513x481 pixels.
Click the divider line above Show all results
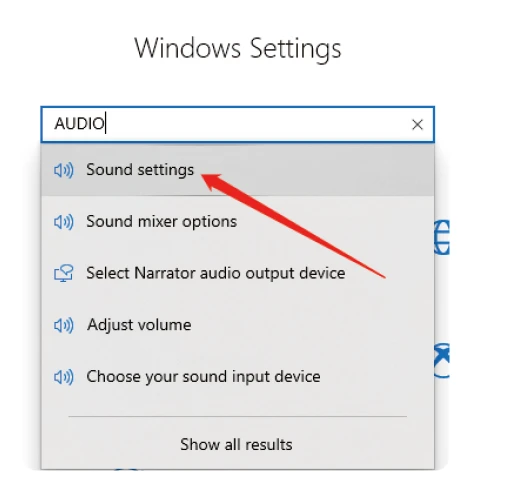point(238,416)
